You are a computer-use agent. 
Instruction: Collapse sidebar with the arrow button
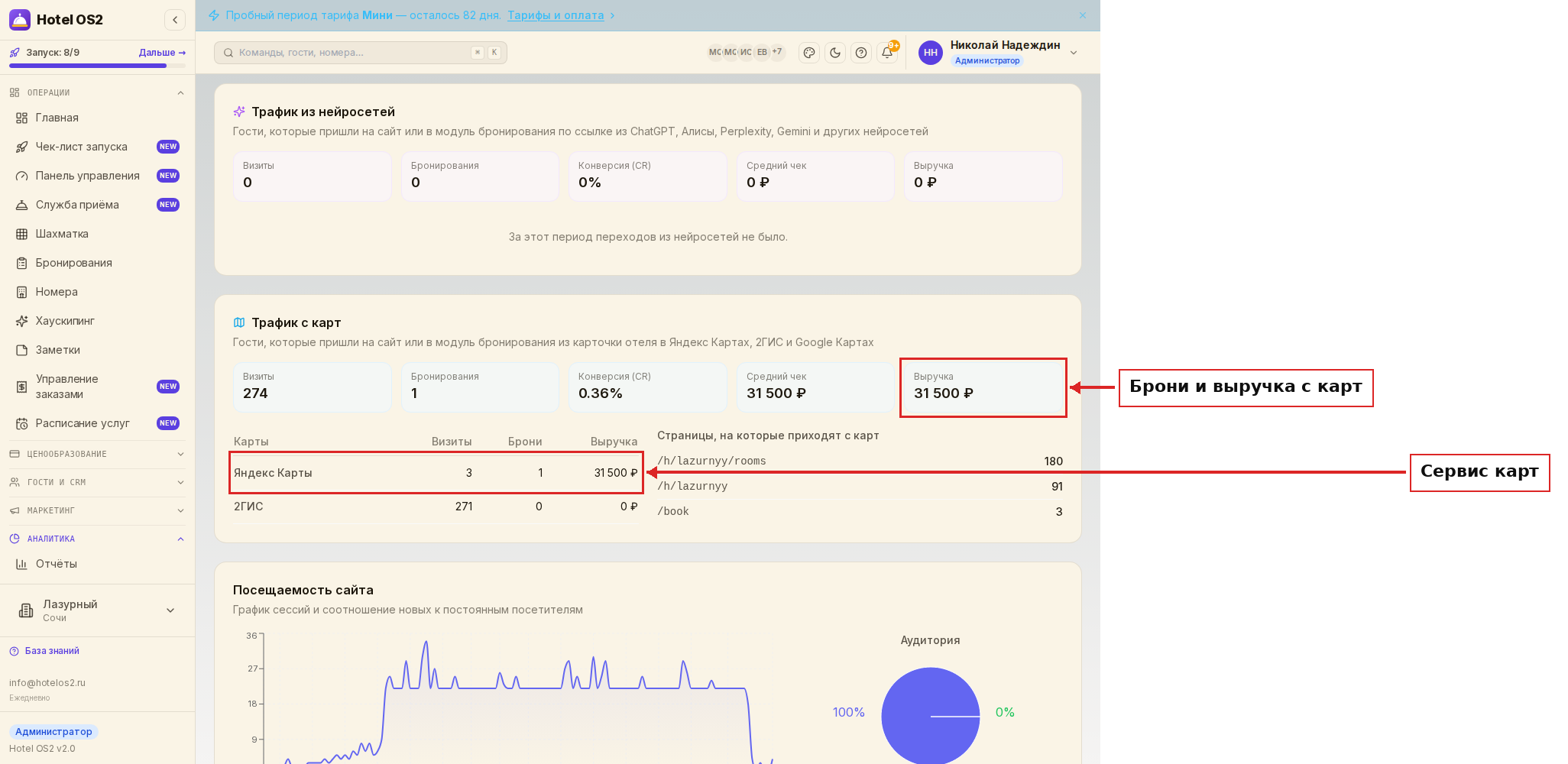175,20
